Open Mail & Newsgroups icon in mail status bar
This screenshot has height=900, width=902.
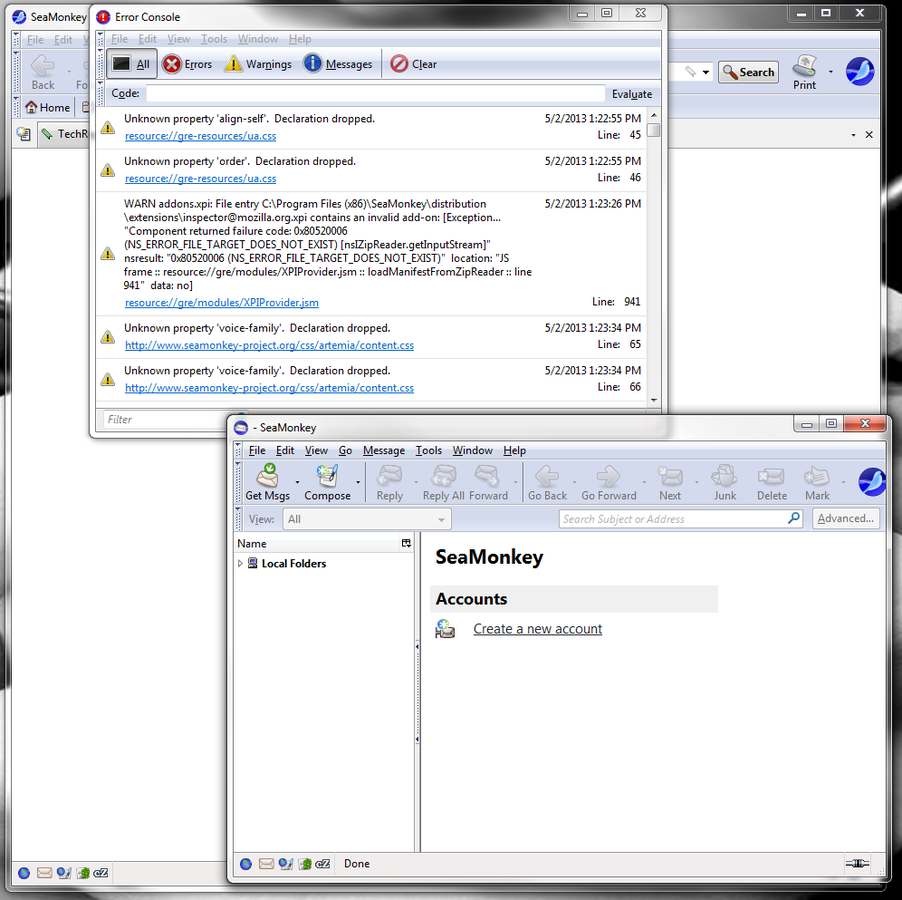266,864
